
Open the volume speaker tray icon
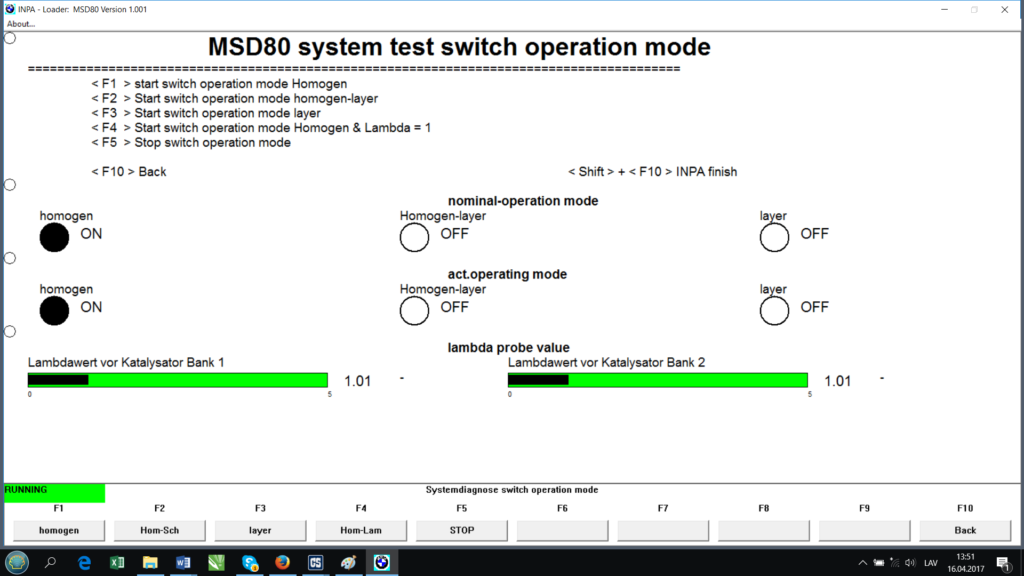coord(910,562)
